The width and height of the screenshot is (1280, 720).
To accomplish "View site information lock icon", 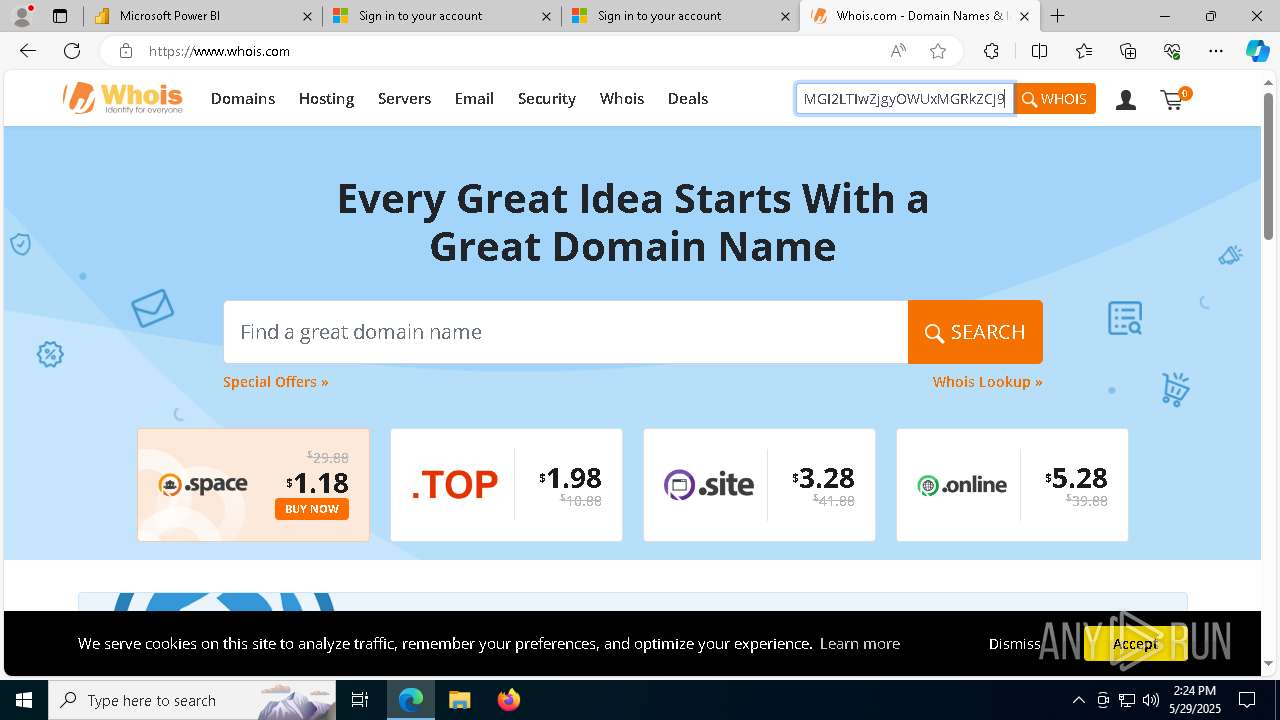I will (126, 51).
